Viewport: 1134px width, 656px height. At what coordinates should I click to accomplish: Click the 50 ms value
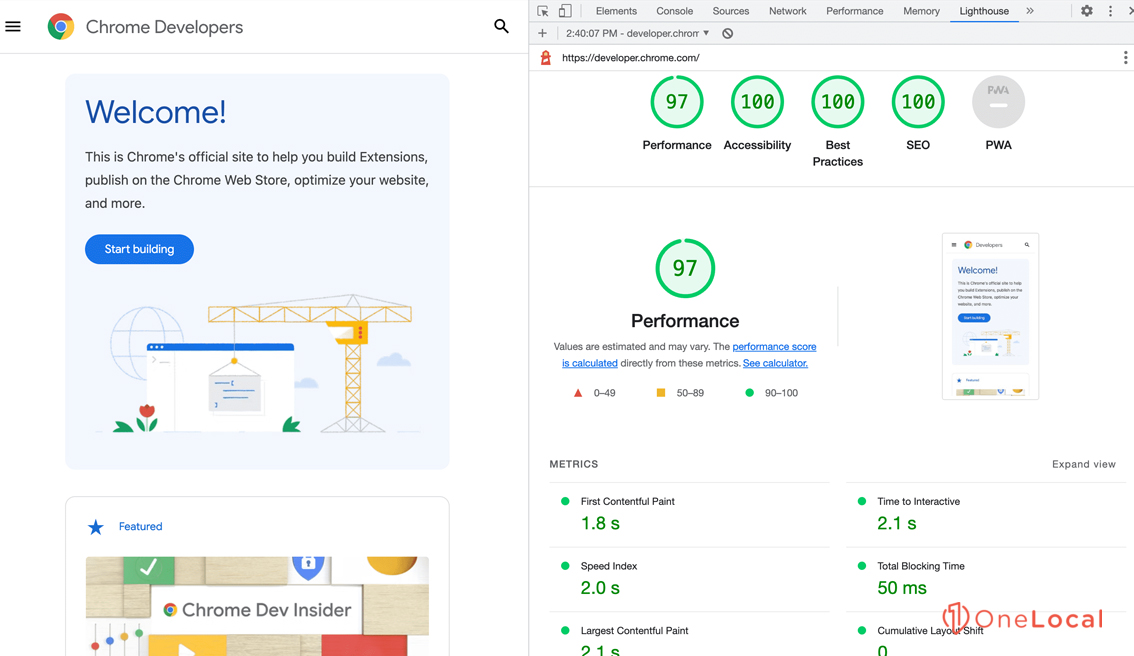click(902, 588)
